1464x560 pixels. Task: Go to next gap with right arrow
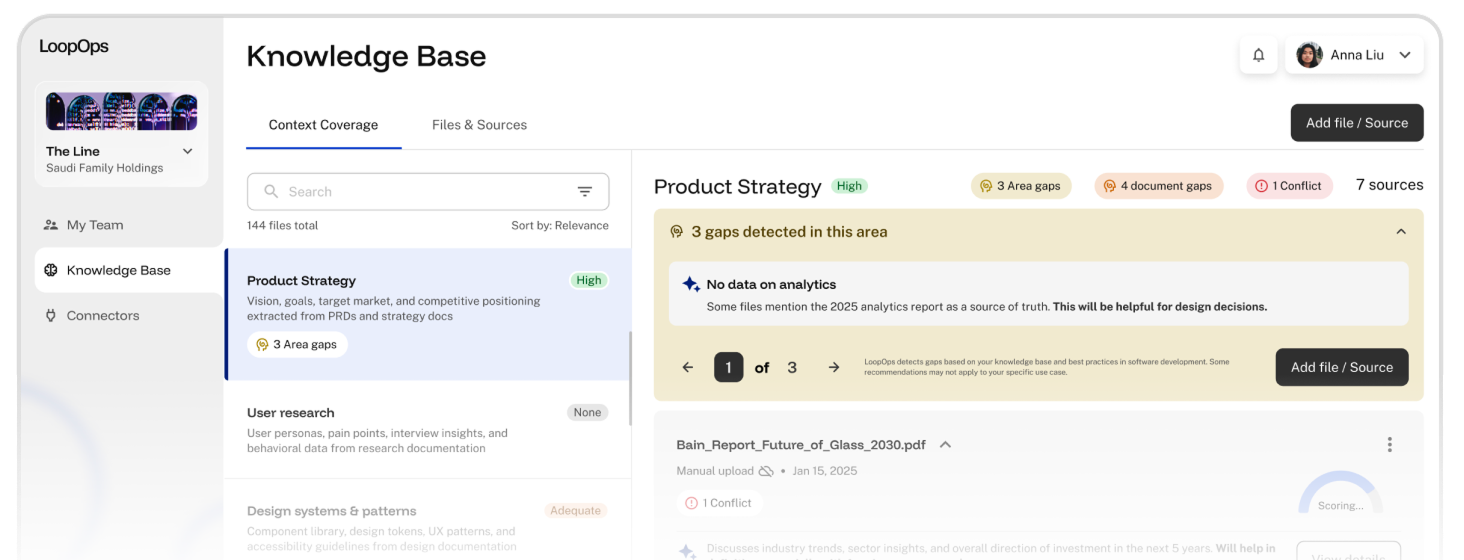(834, 367)
